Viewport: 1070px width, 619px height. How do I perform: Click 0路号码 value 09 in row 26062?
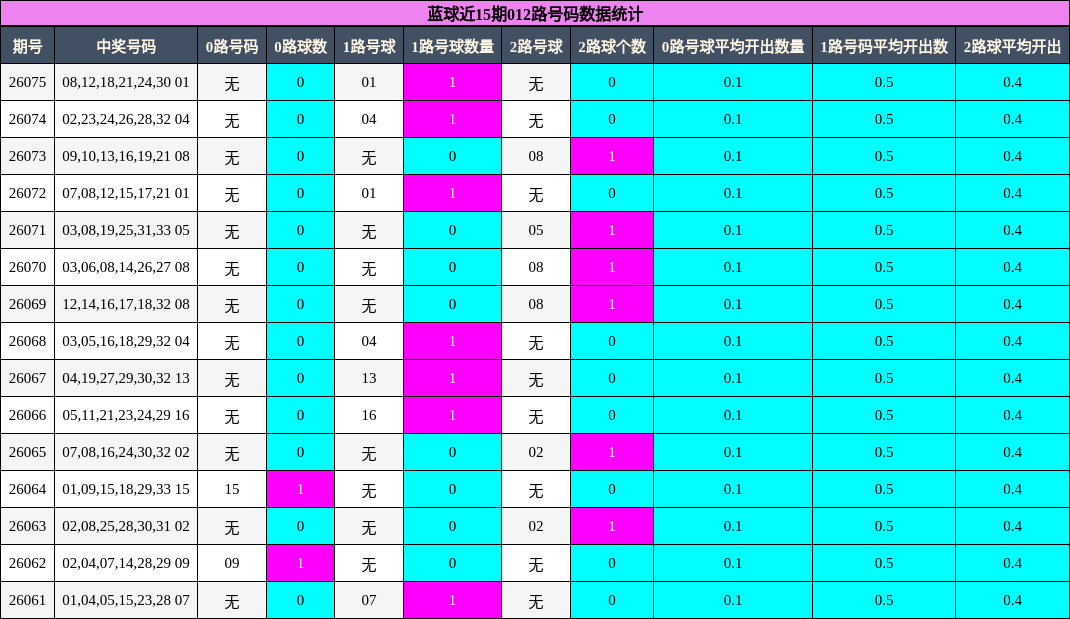(x=232, y=563)
